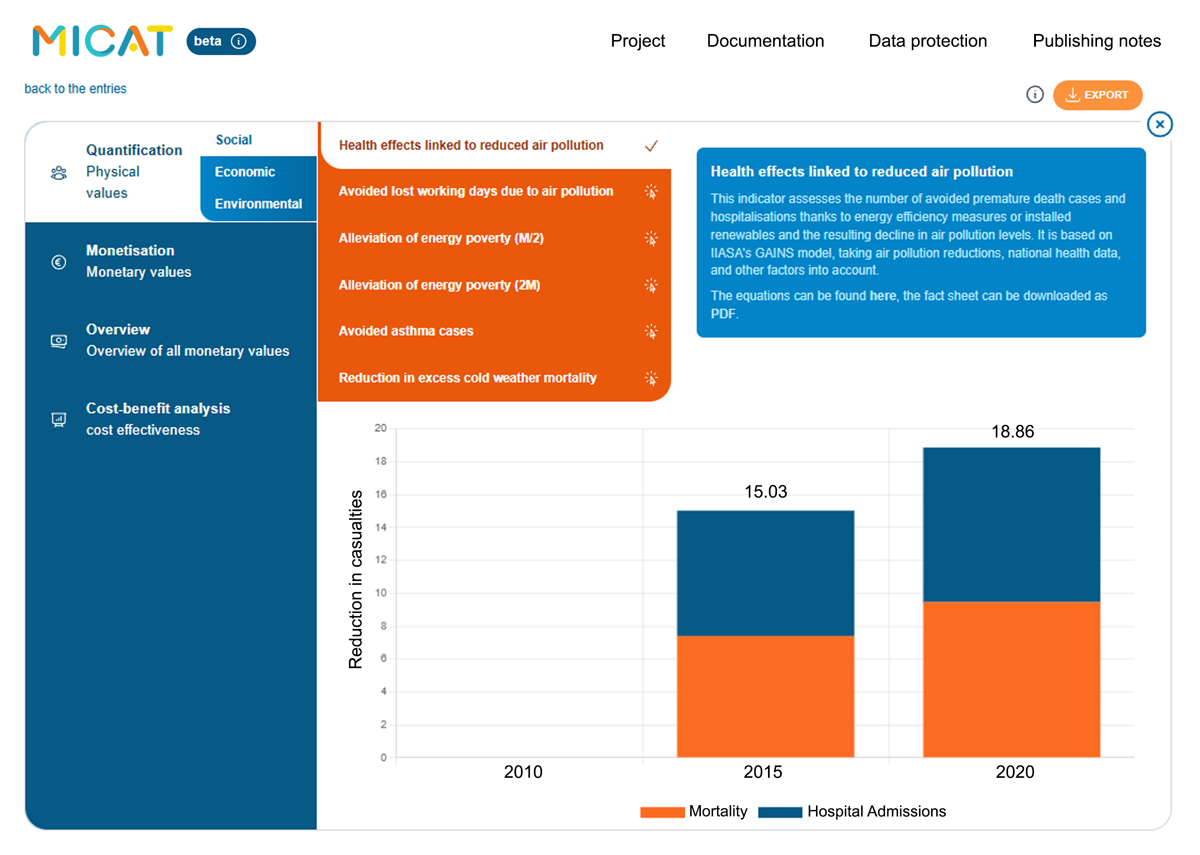
Task: Follow the 'back to the entries' link
Action: tap(76, 89)
